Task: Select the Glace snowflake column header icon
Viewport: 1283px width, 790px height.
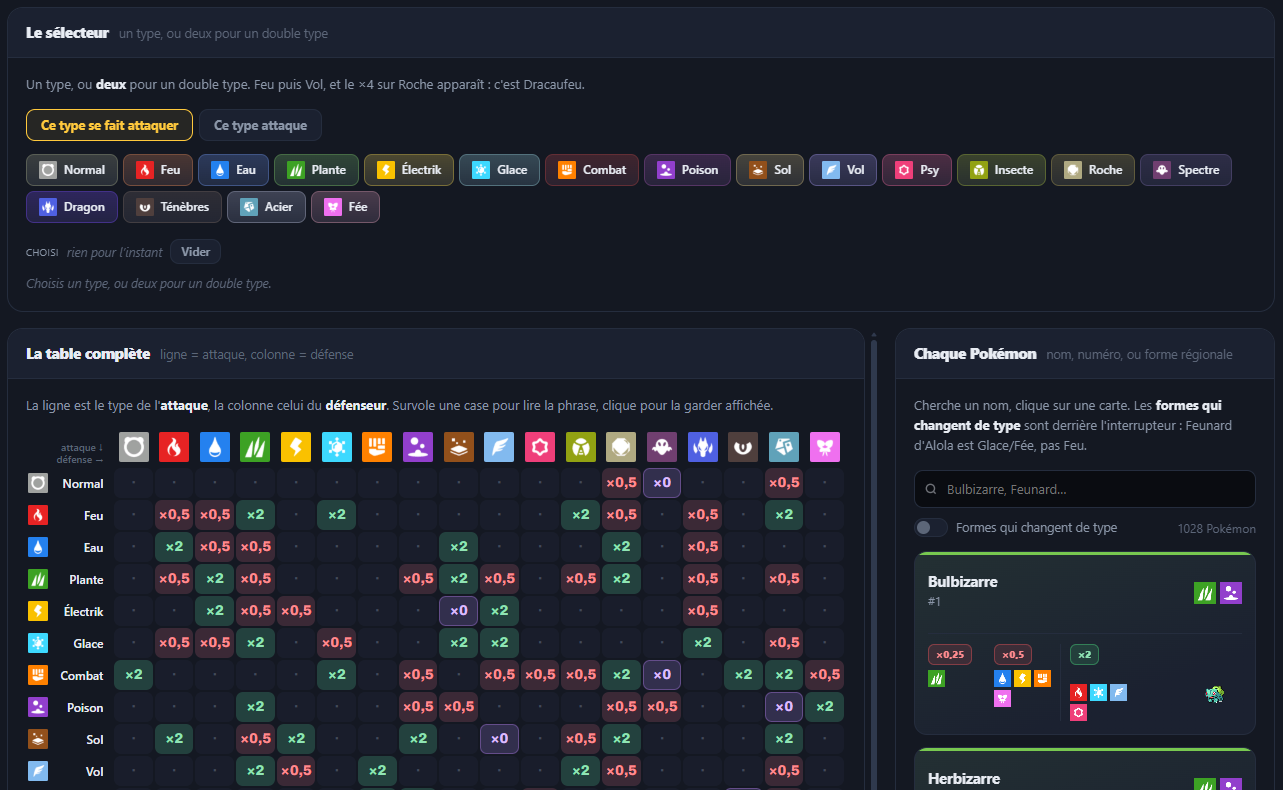Action: click(x=337, y=447)
